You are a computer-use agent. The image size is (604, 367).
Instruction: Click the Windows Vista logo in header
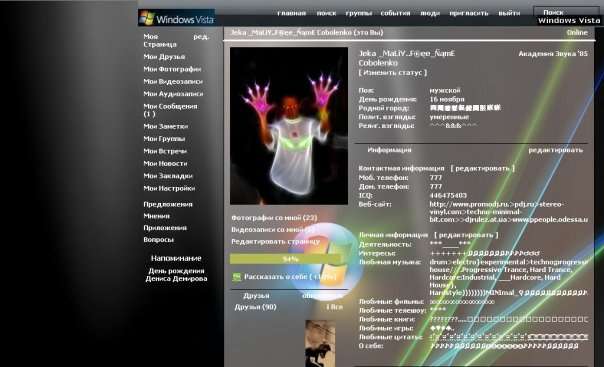tap(176, 18)
